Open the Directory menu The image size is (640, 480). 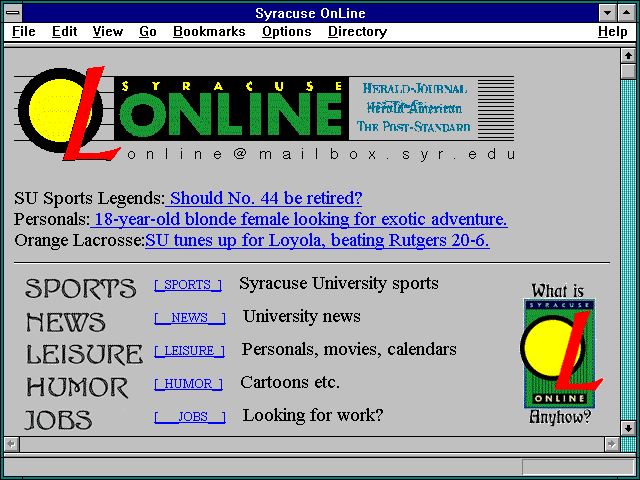pyautogui.click(x=358, y=31)
